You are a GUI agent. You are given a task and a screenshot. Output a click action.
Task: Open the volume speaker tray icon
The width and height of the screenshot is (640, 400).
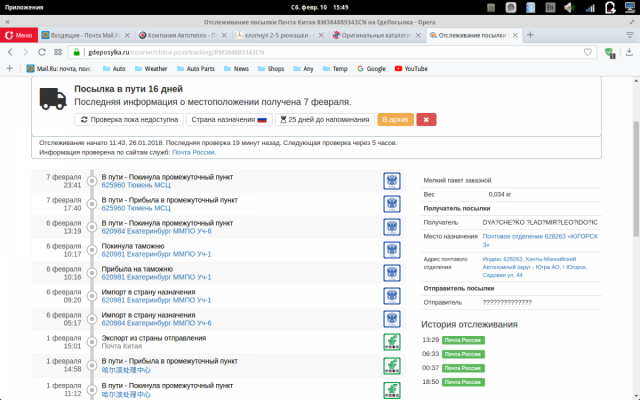click(x=569, y=7)
